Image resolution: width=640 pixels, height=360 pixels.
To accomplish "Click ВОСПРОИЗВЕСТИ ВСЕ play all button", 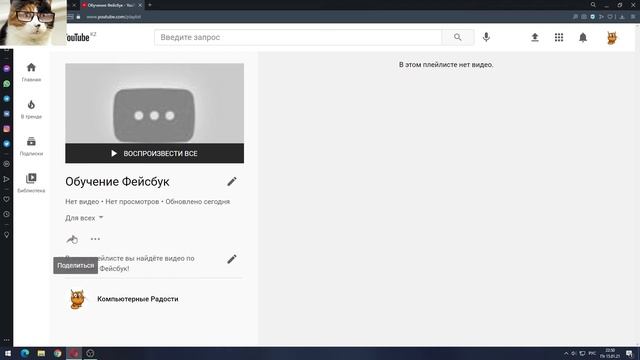I will click(155, 153).
